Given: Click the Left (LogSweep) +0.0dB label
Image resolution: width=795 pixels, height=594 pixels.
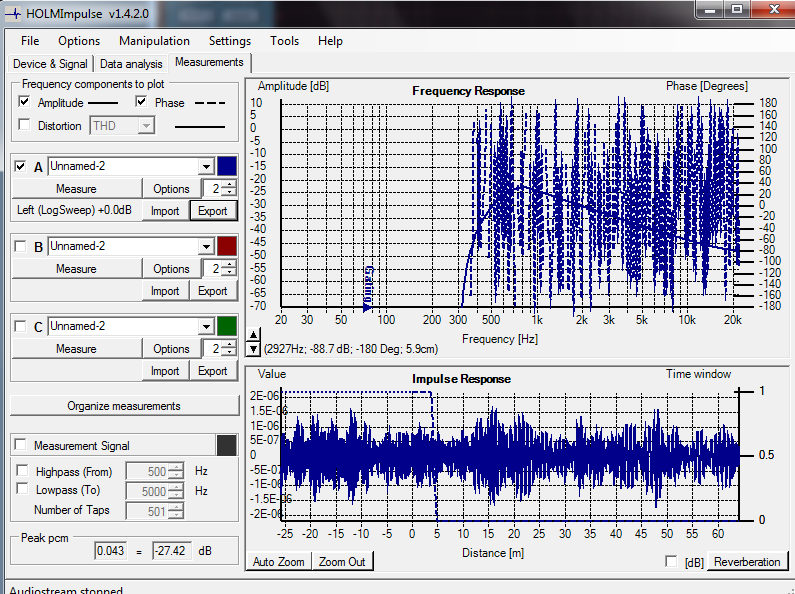Looking at the screenshot, I should click(x=75, y=210).
